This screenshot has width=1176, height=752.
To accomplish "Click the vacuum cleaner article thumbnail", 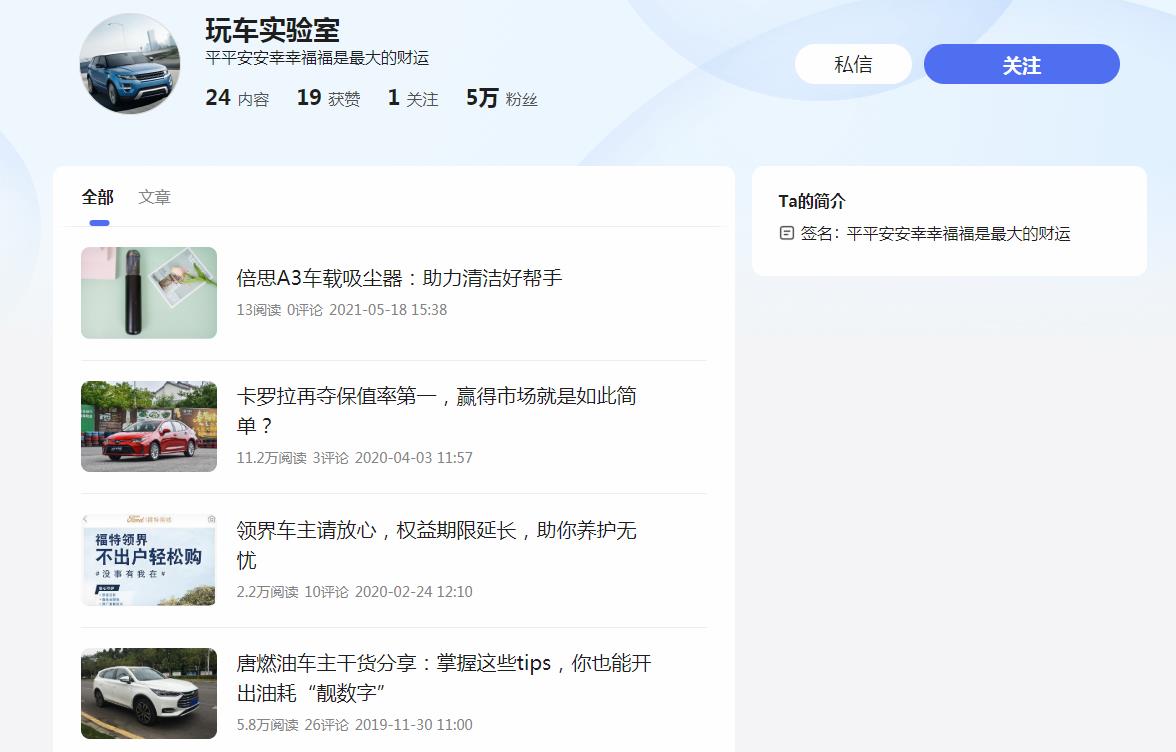I will click(x=149, y=292).
